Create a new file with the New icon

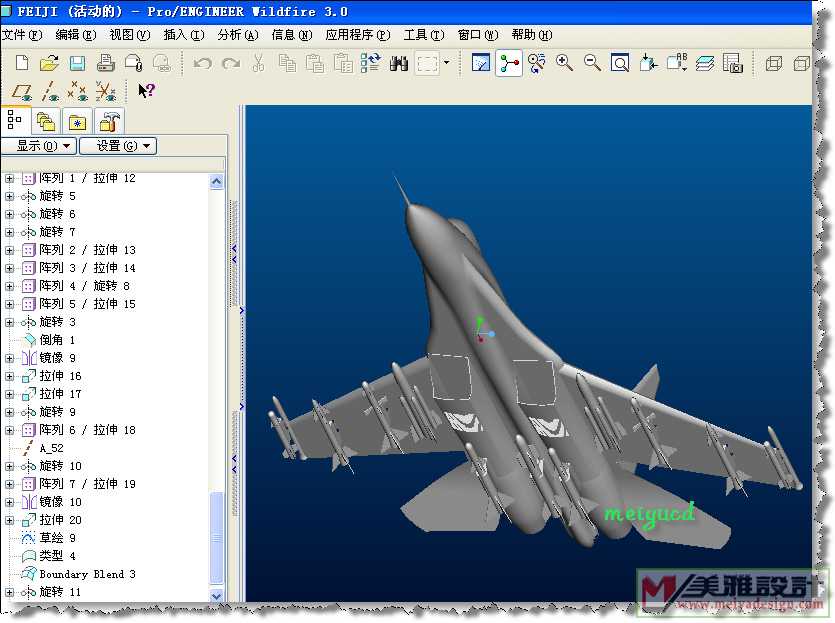pyautogui.click(x=22, y=63)
